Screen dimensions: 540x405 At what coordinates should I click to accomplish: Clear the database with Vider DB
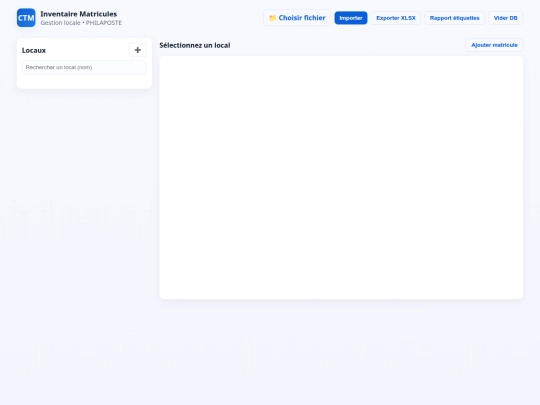[505, 18]
